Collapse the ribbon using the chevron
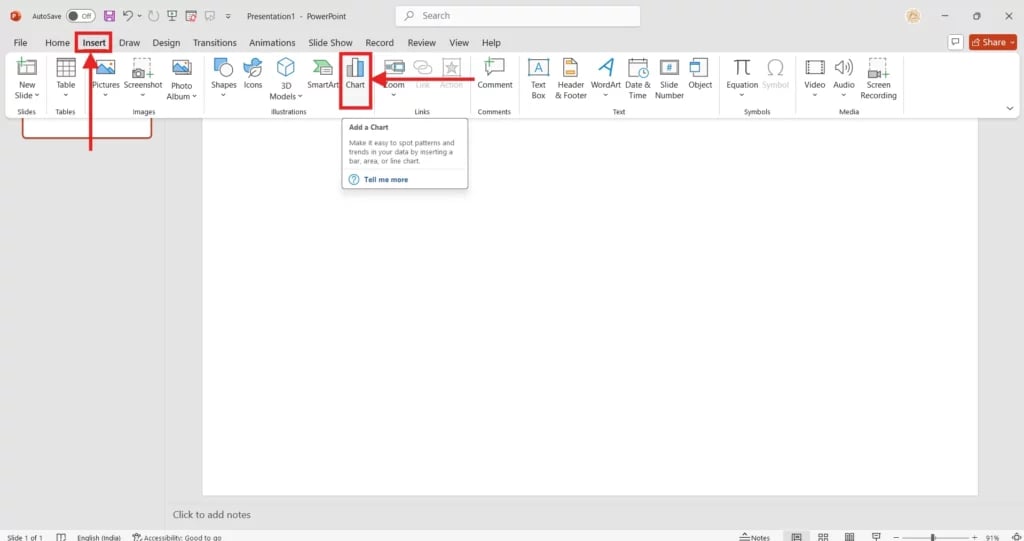1024x541 pixels. click(x=1009, y=108)
